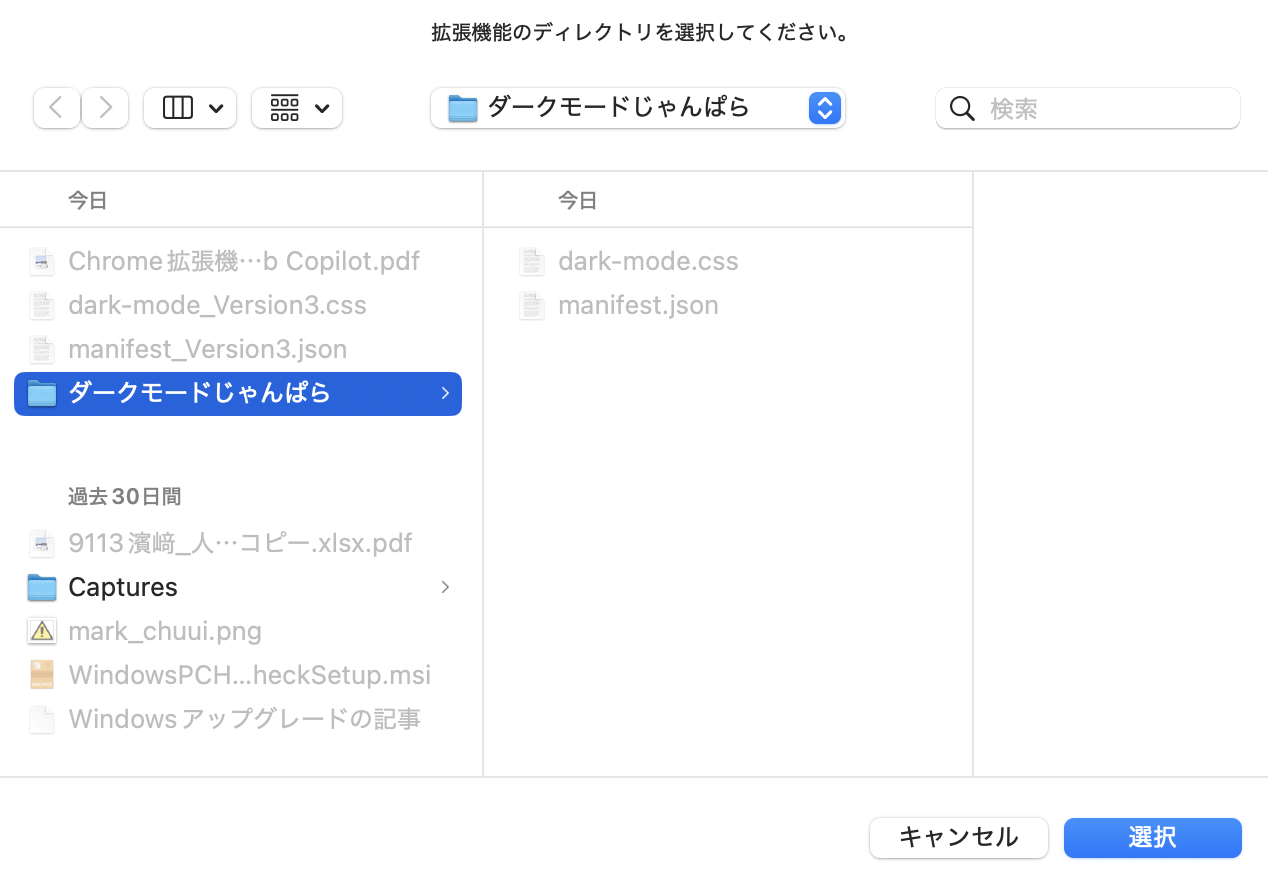Screen dimensions: 1268x896
Task: Click the Windowsアップグレードの記事 document icon
Action: click(x=42, y=719)
